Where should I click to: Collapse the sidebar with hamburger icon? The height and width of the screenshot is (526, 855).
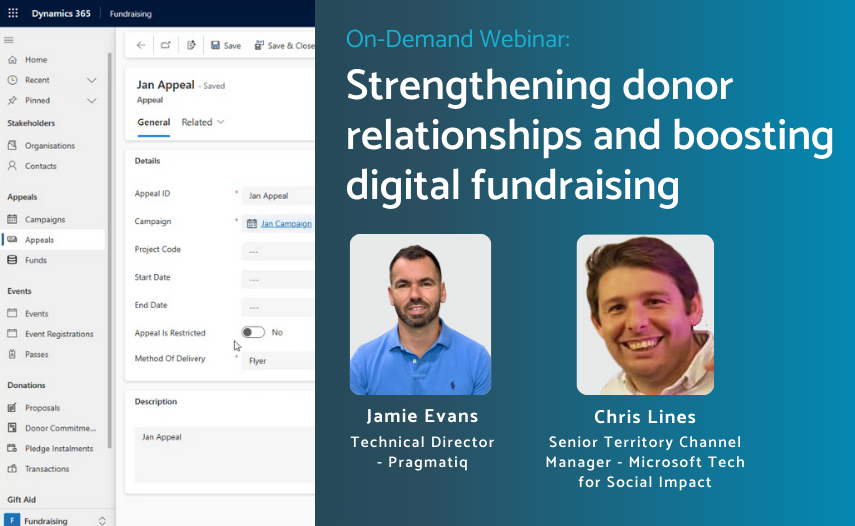click(9, 40)
